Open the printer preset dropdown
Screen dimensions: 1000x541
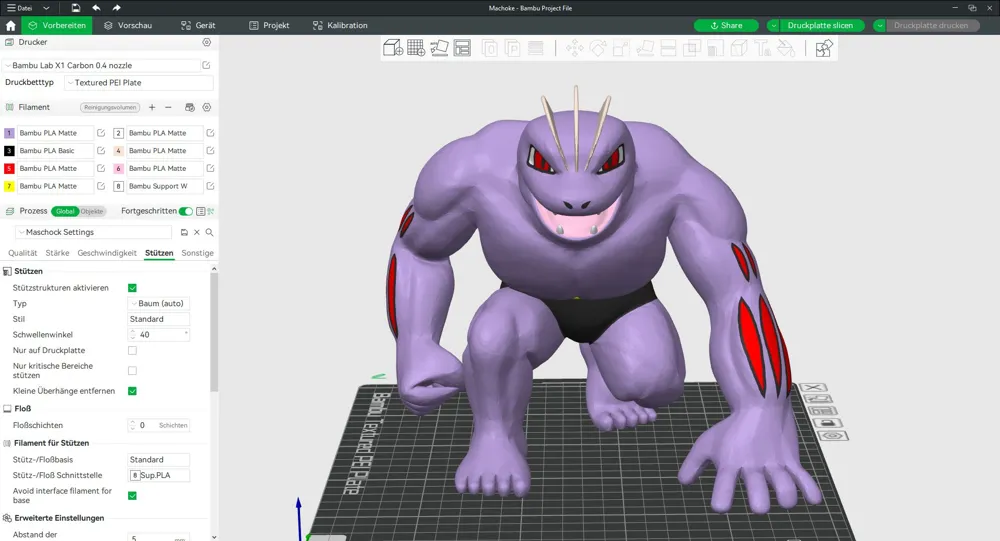point(102,65)
